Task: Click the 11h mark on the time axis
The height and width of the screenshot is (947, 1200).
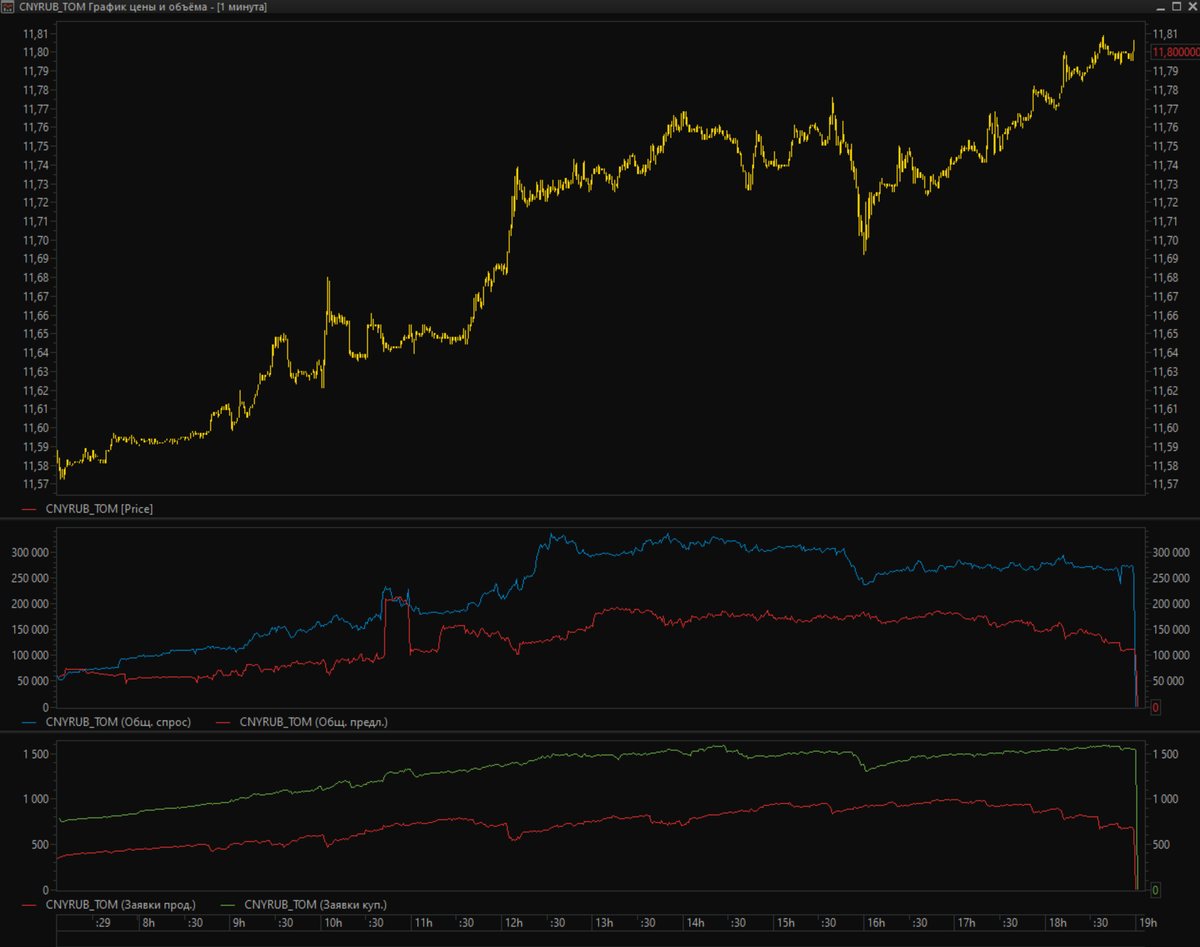Action: click(x=423, y=922)
